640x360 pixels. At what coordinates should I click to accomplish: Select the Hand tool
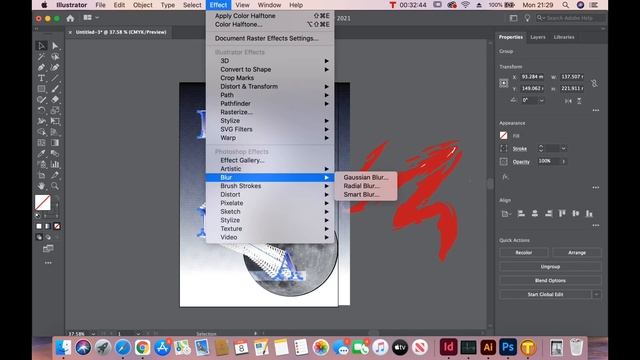[x=41, y=186]
